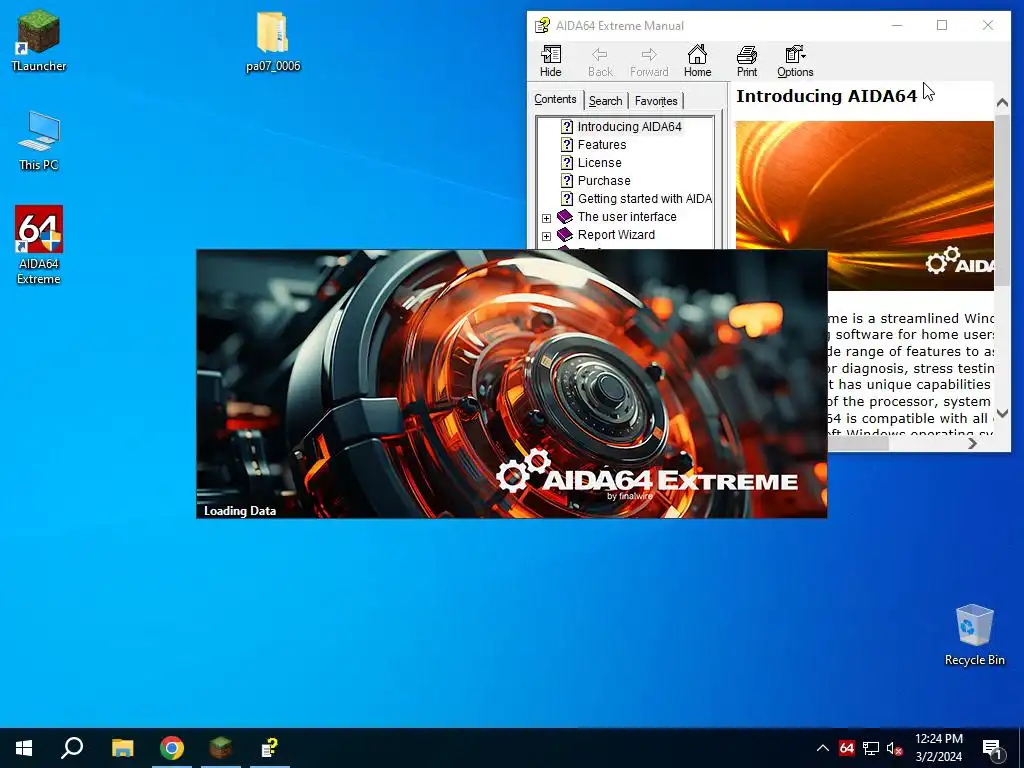Select the Contents tab
1024x768 pixels.
(x=555, y=99)
